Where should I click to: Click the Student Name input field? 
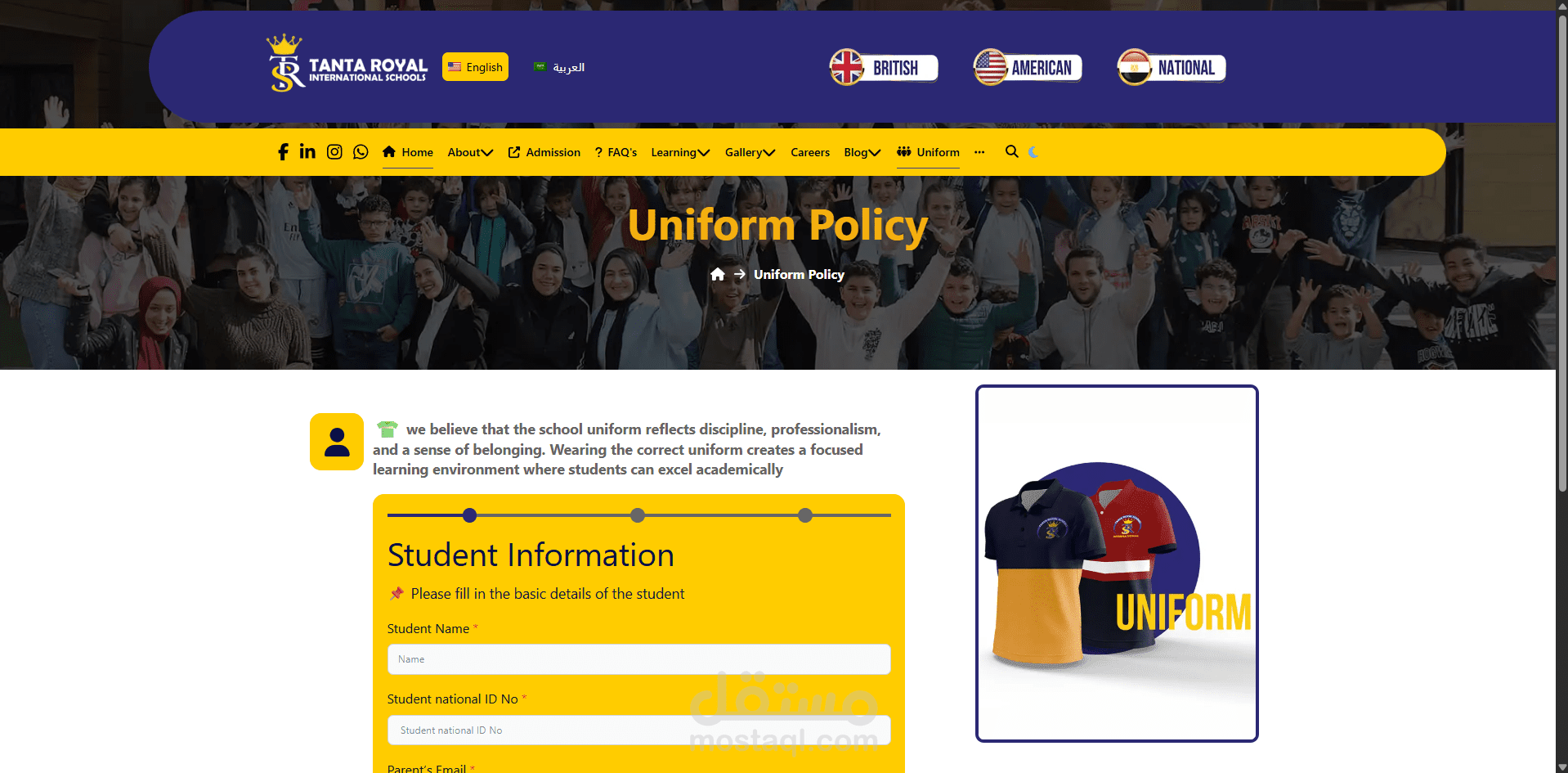point(638,659)
